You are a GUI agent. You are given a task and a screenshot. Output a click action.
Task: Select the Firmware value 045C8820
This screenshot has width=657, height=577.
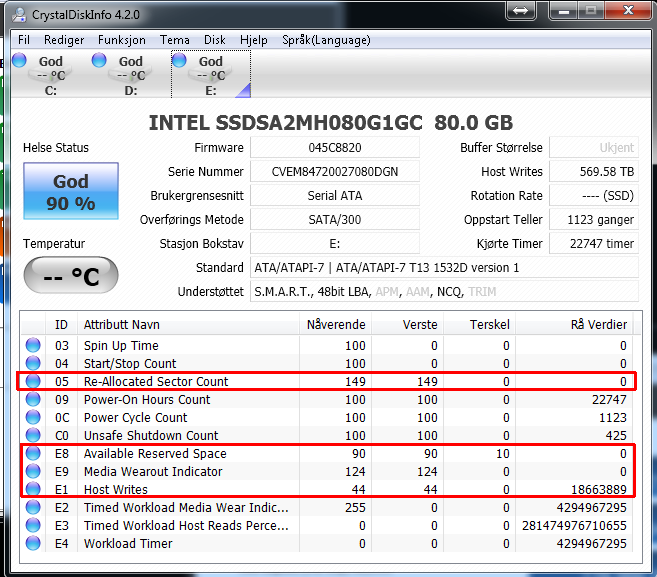point(335,147)
